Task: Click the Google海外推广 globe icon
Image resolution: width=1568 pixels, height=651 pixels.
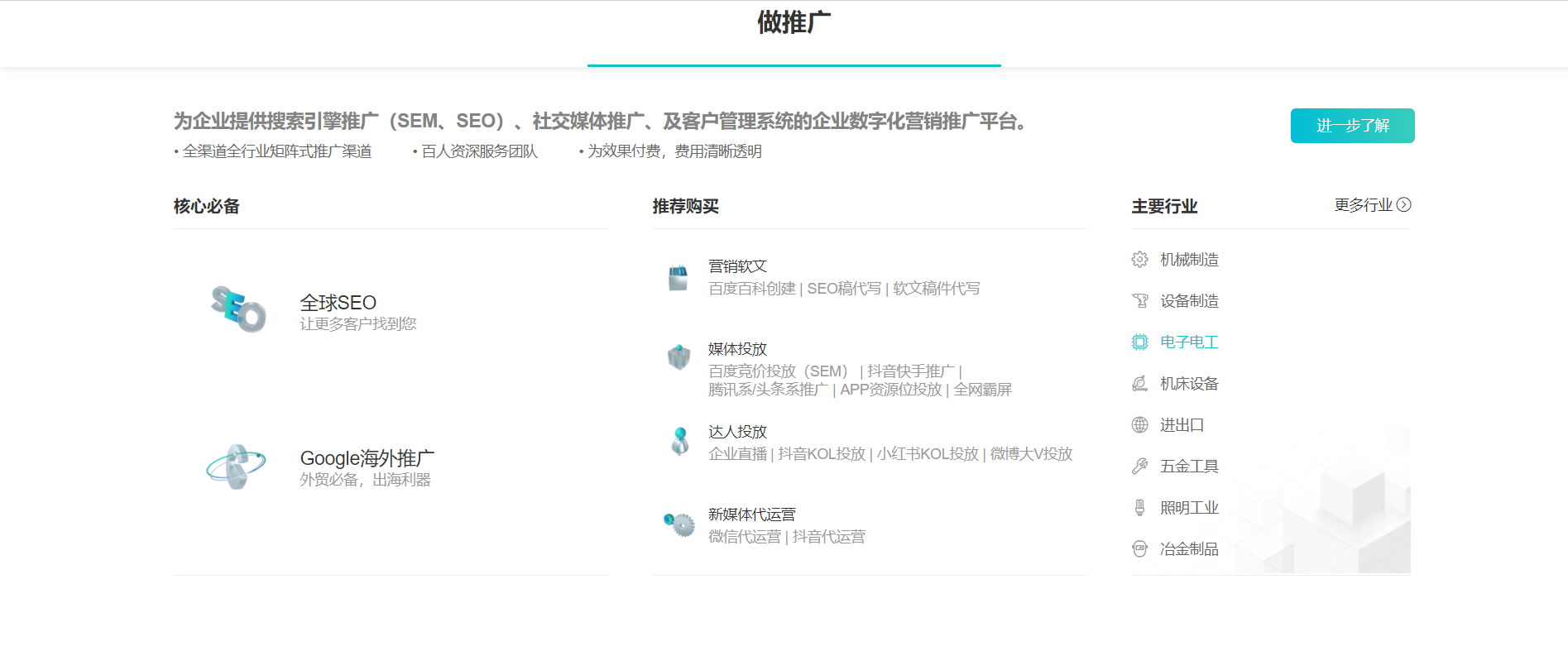Action: [237, 467]
